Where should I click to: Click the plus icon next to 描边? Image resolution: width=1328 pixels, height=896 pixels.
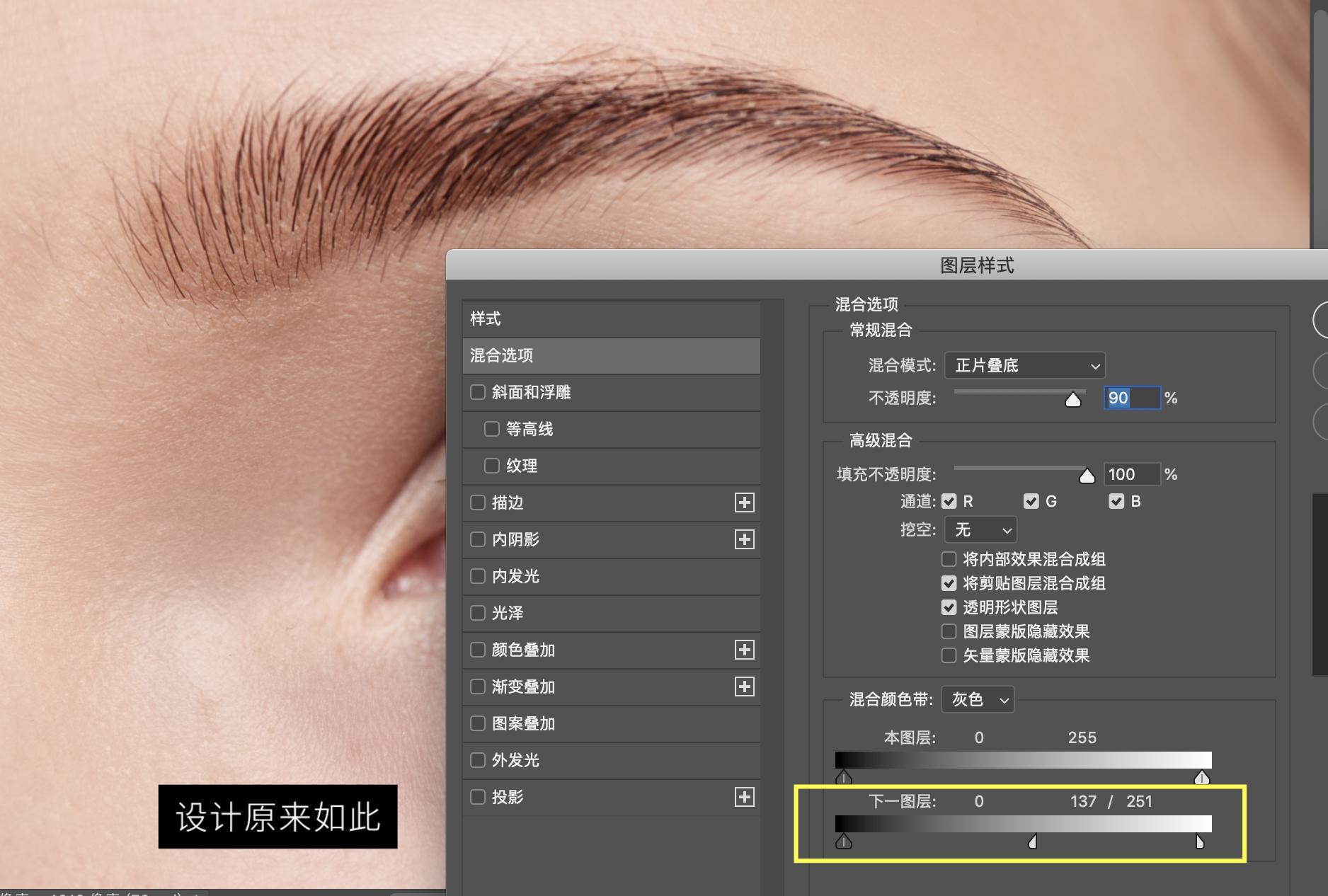(x=745, y=502)
